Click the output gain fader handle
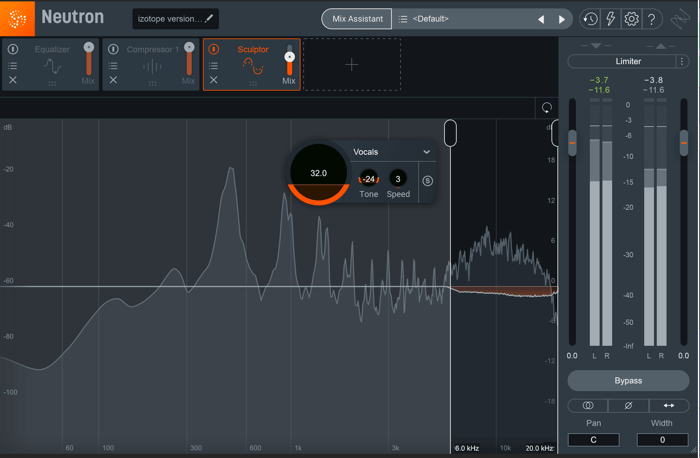The height and width of the screenshot is (458, 700). click(x=684, y=143)
